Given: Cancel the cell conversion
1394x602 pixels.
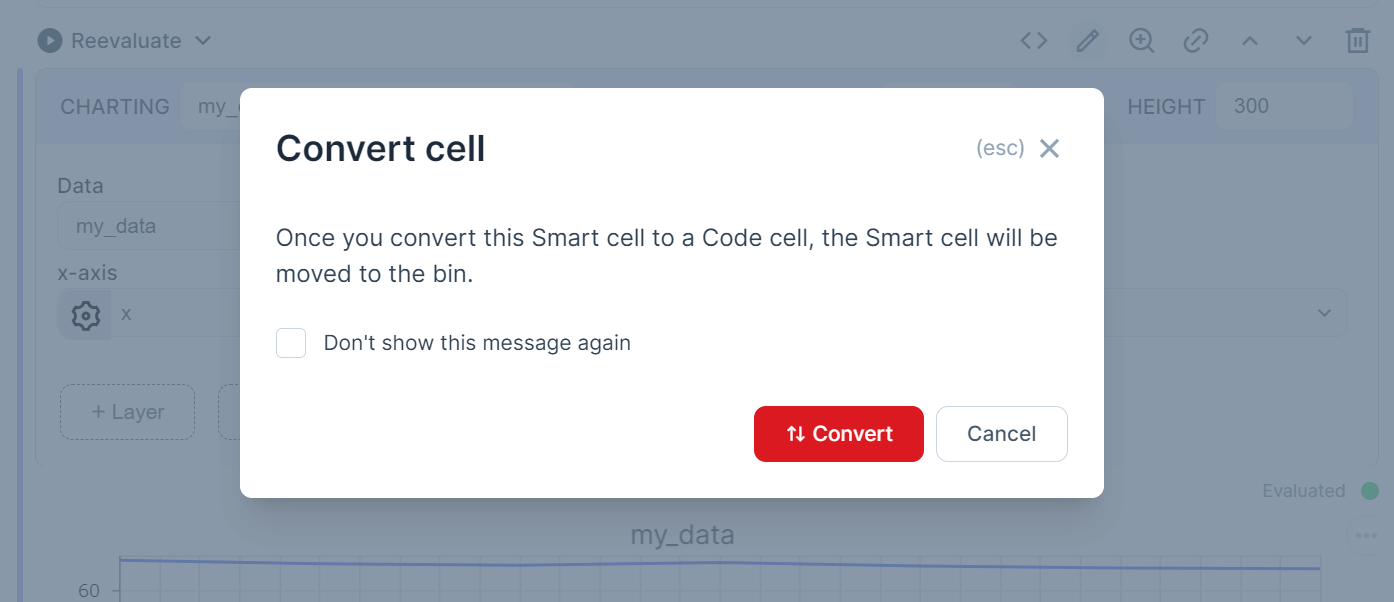Looking at the screenshot, I should (x=1001, y=434).
